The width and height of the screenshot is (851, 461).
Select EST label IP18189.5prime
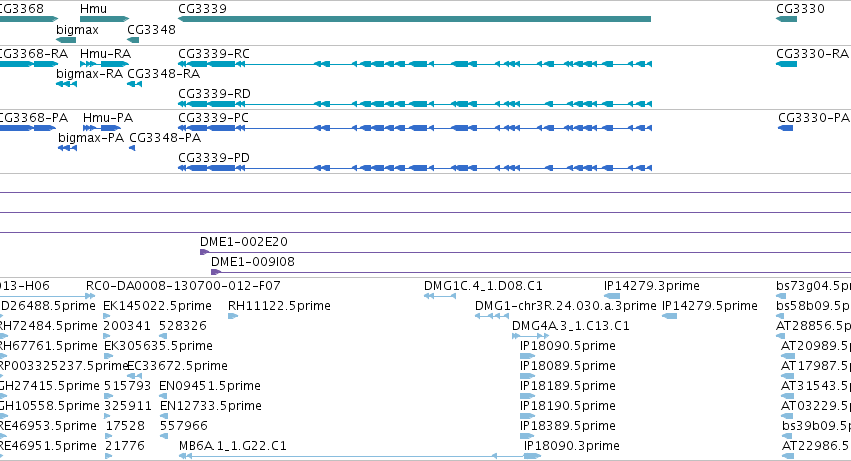tap(568, 386)
